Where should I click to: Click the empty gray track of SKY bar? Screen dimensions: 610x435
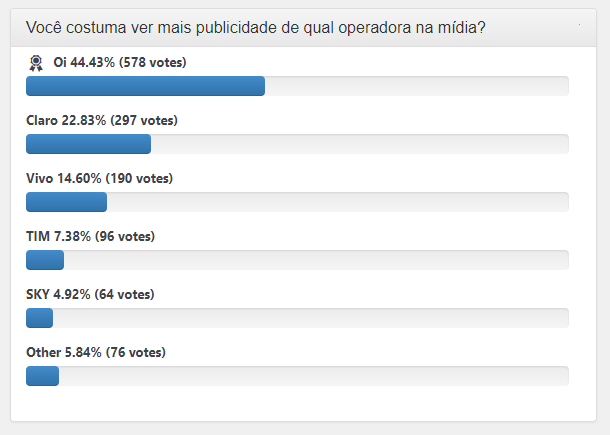point(310,318)
